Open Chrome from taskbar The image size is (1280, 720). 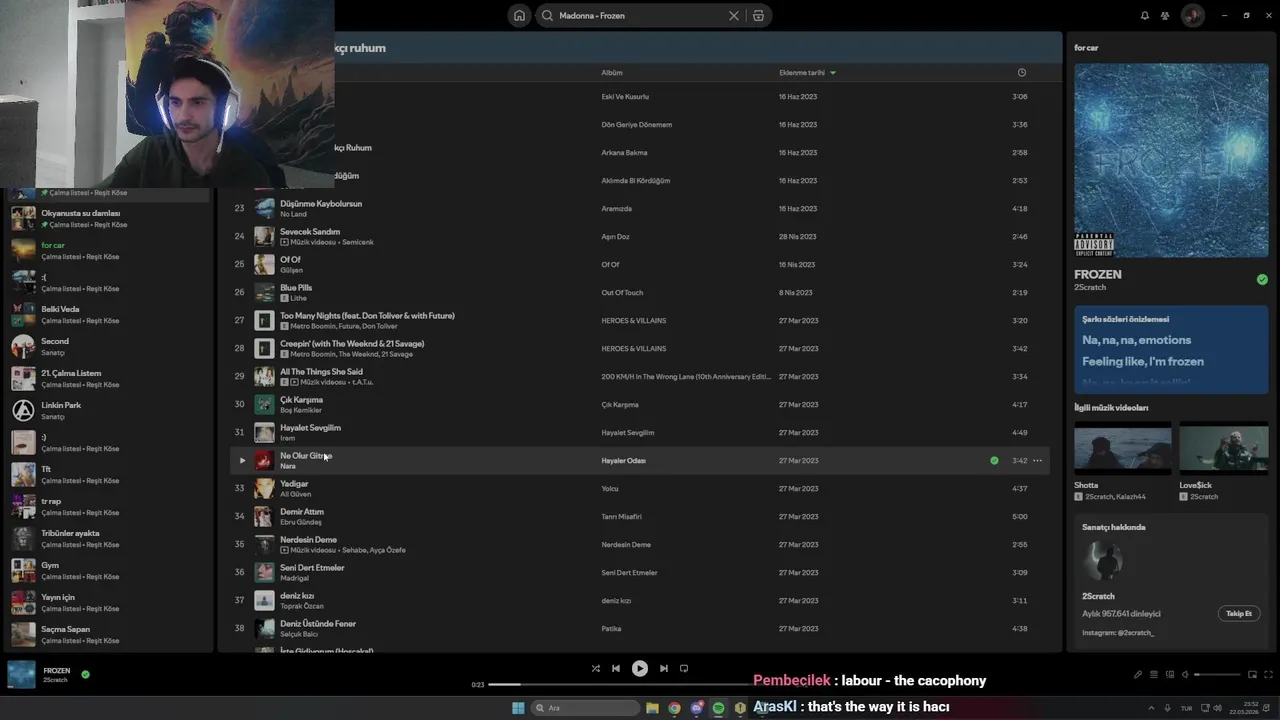pos(674,708)
